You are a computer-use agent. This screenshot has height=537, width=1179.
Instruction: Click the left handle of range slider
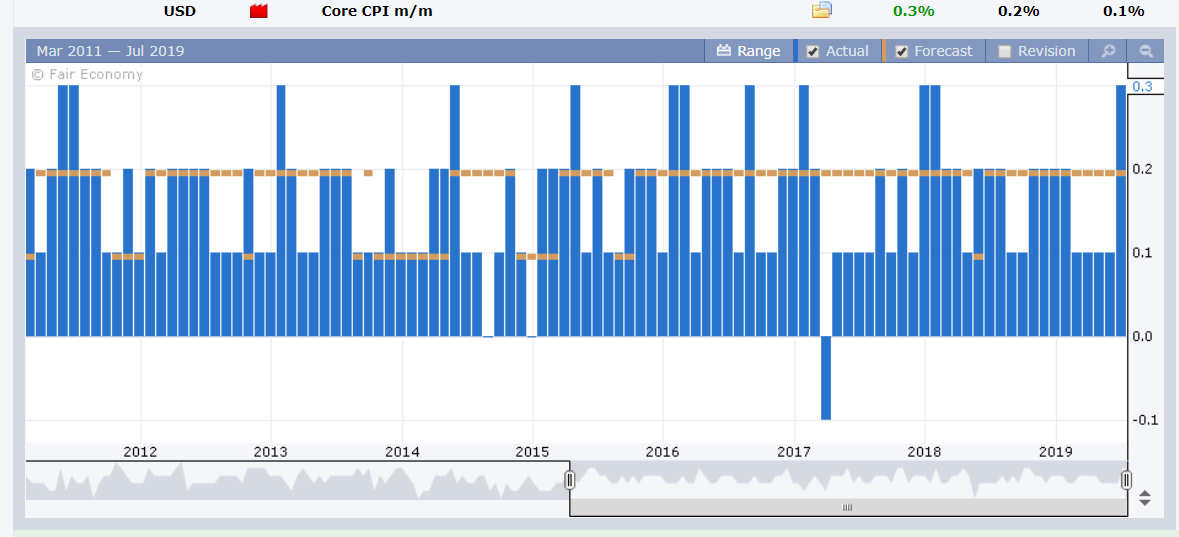point(569,479)
